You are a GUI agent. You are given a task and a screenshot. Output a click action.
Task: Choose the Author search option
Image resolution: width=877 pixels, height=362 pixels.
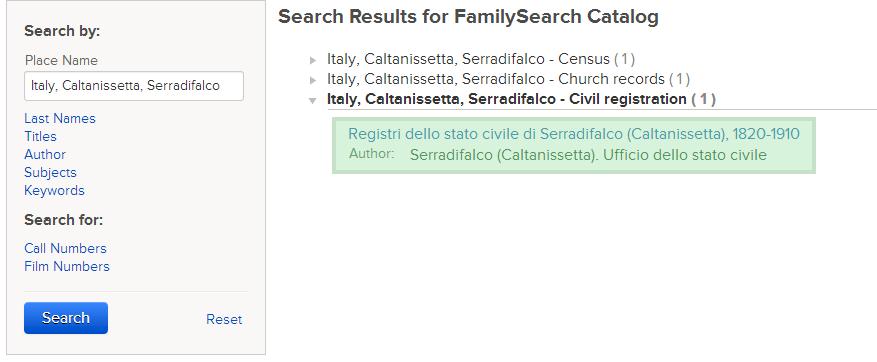pyautogui.click(x=45, y=154)
